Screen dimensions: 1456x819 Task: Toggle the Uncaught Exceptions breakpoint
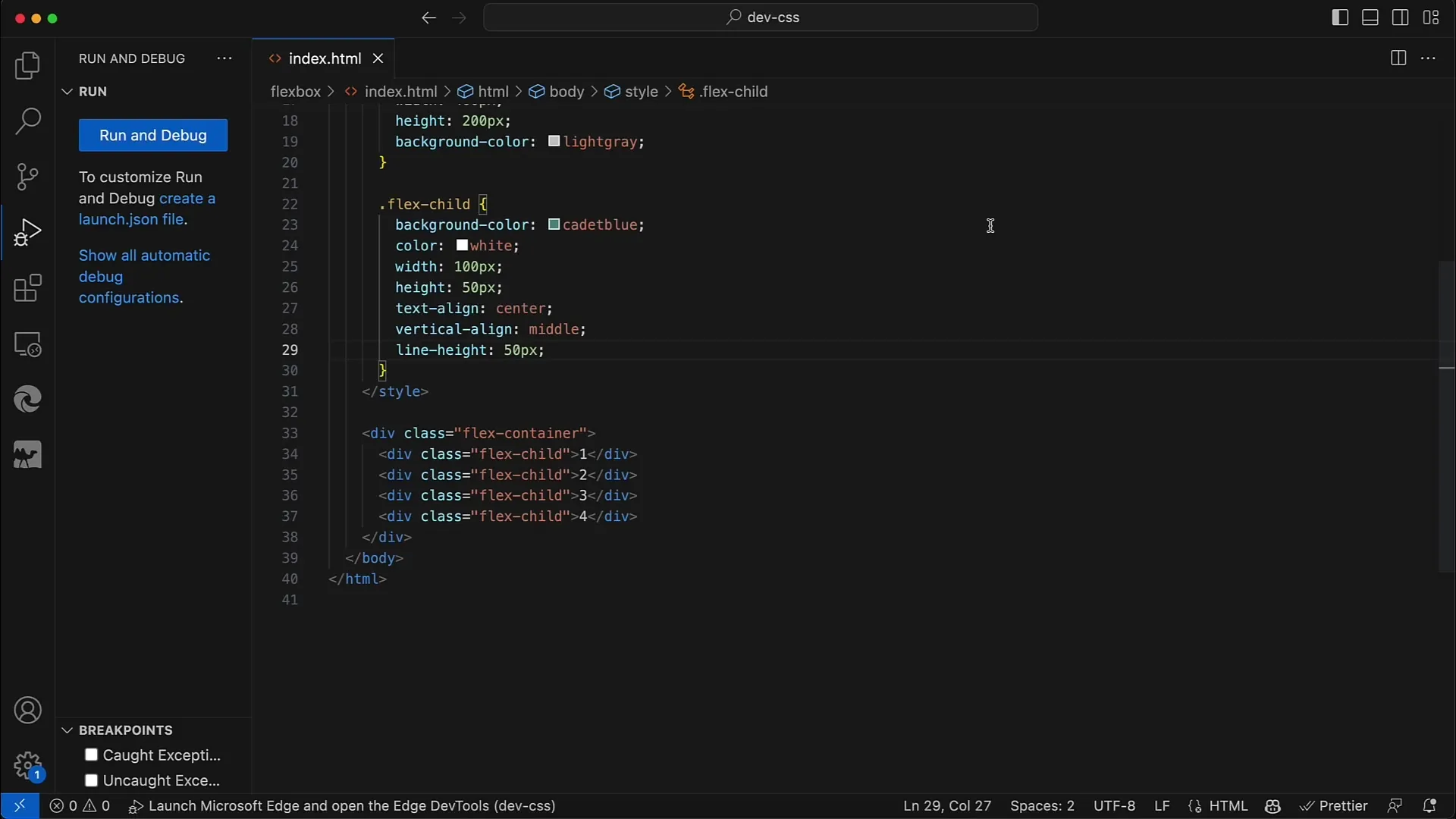coord(91,780)
